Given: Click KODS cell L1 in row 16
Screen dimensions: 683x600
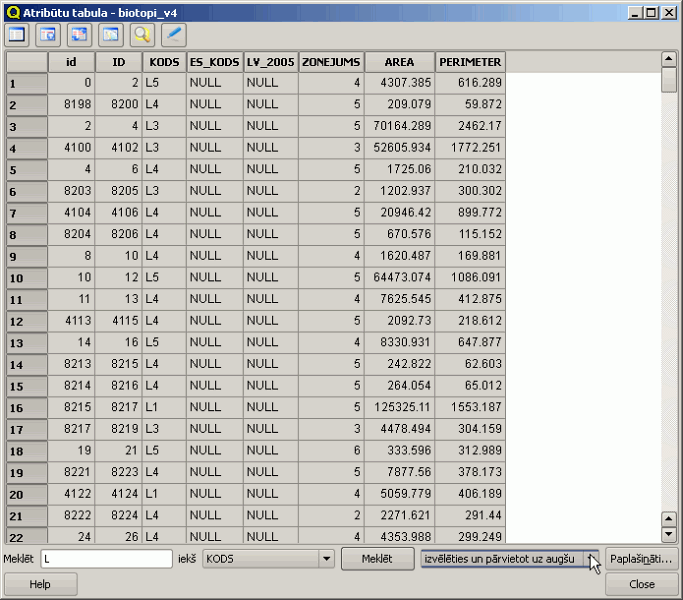Looking at the screenshot, I should click(164, 407).
